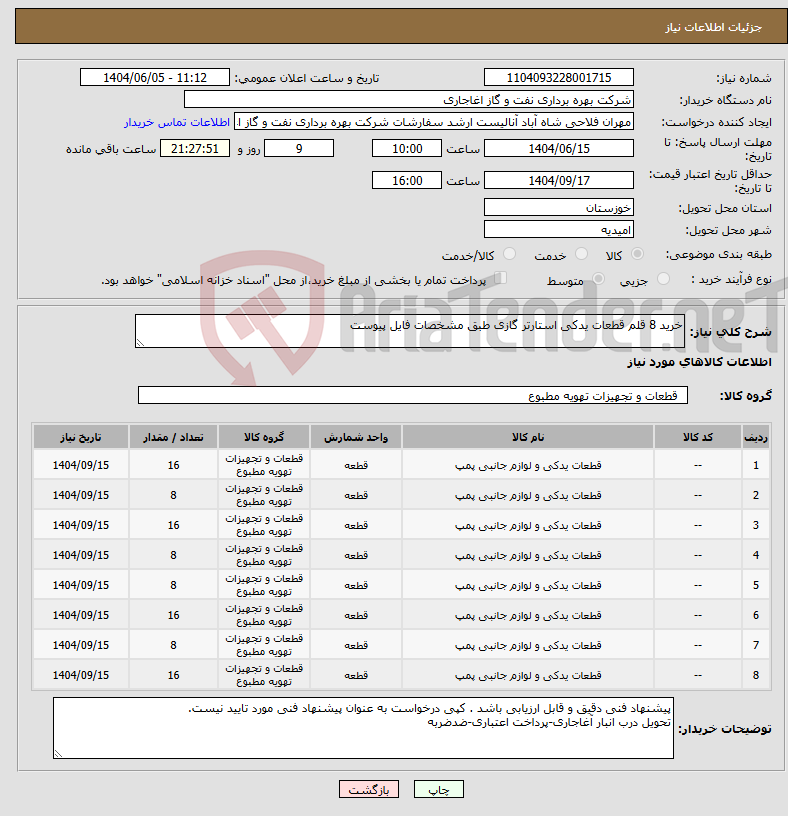Click the quantity 16 in row 1
The width and height of the screenshot is (788, 816).
click(173, 465)
